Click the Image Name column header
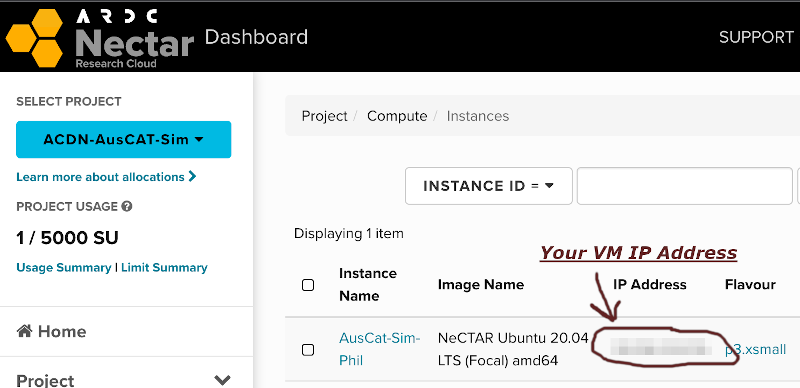 (x=481, y=284)
